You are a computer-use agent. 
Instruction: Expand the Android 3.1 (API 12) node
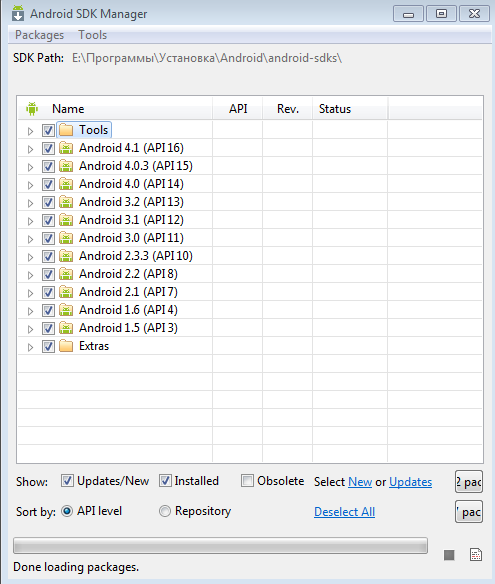click(x=31, y=221)
